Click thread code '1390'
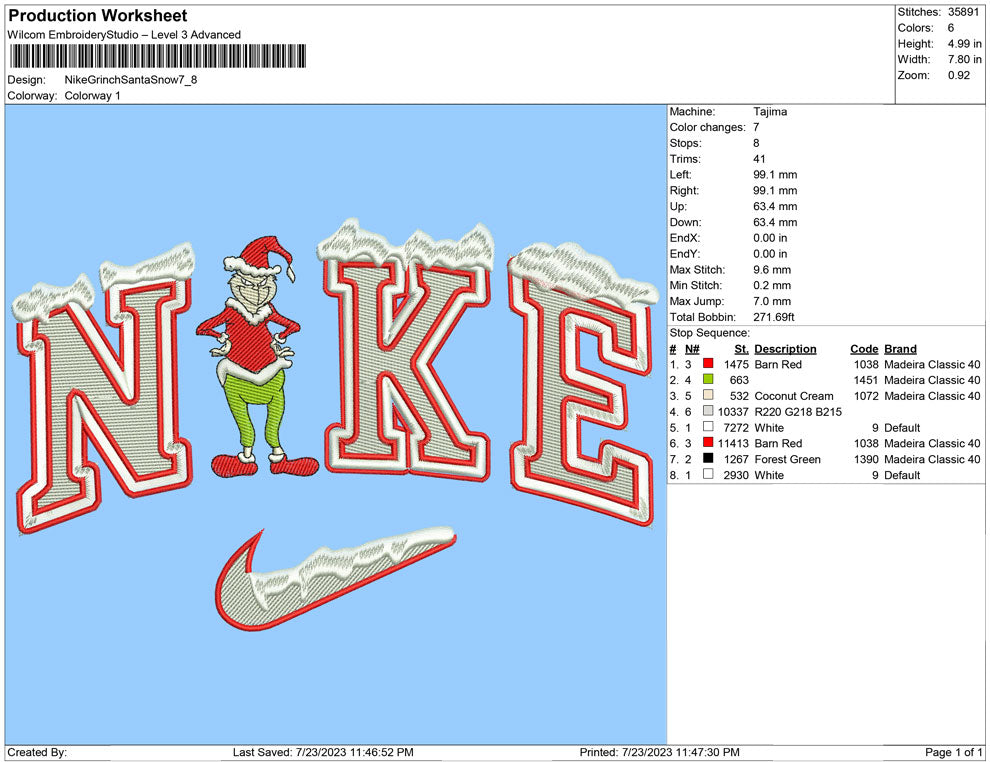The width and height of the screenshot is (990, 762). pos(866,459)
